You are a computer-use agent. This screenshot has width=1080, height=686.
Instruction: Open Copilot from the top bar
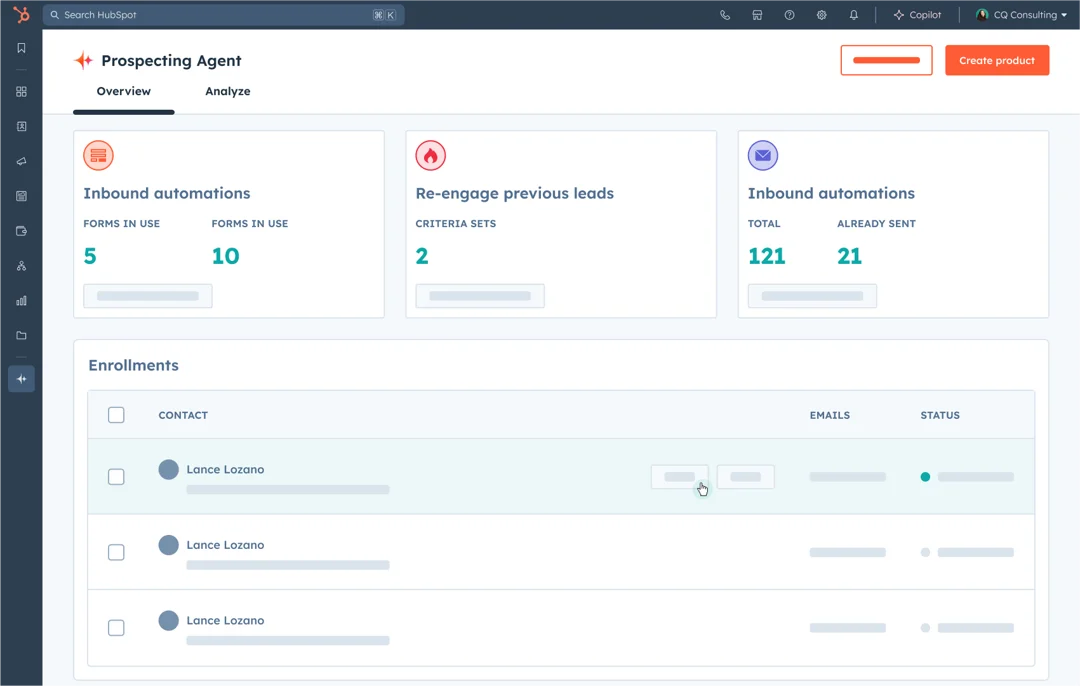(916, 14)
